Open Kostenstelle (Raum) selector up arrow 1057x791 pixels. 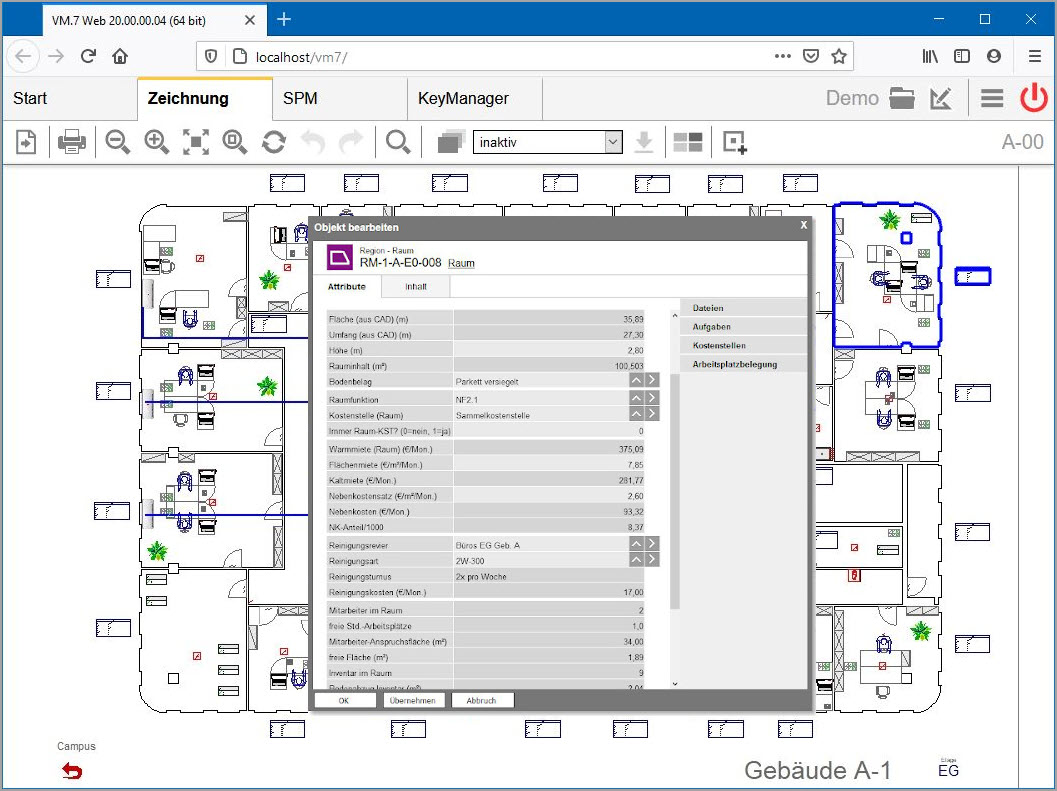click(636, 413)
